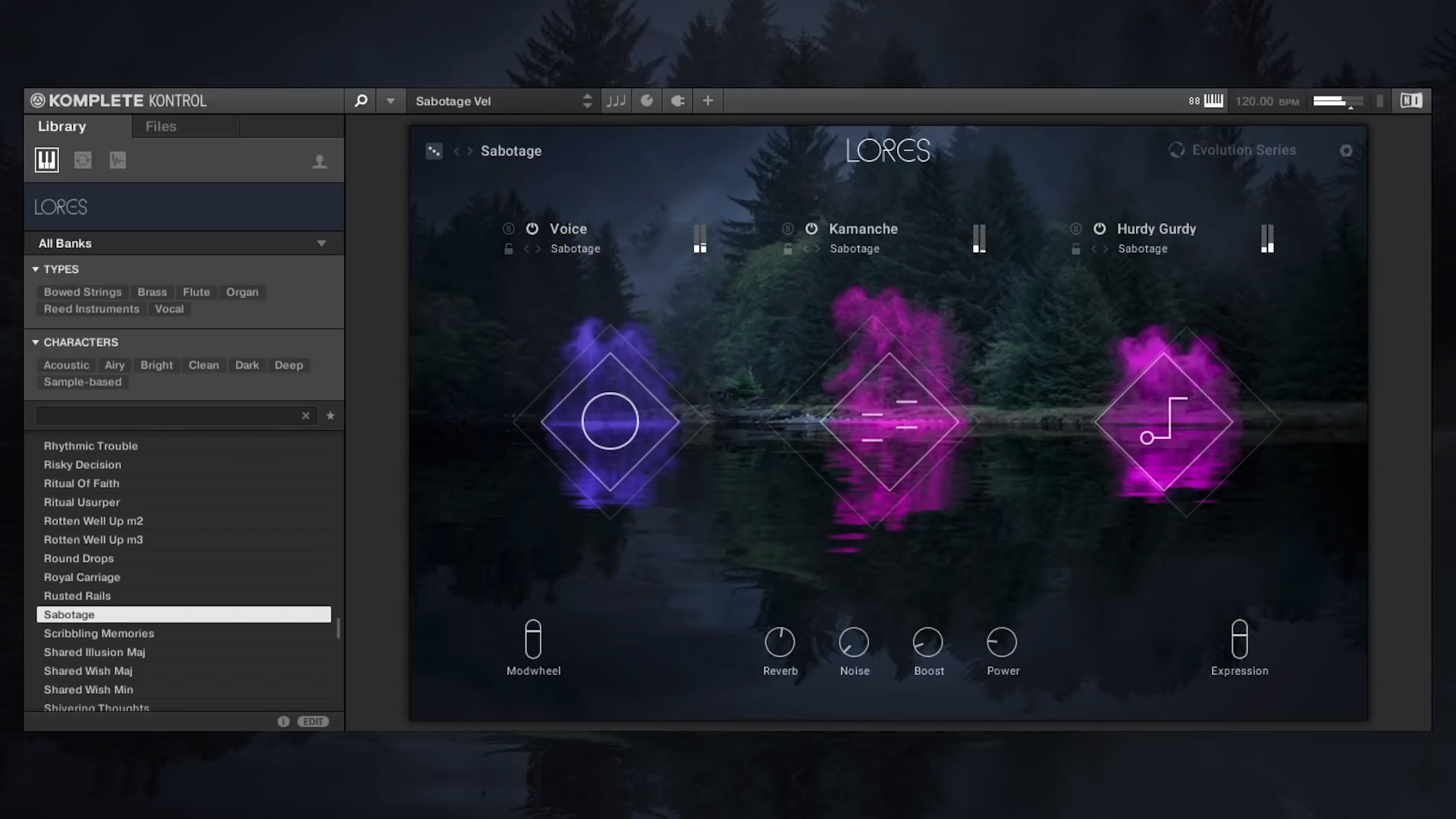1456x819 pixels.
Task: Click the plug-in chain plus icon
Action: [x=708, y=100]
